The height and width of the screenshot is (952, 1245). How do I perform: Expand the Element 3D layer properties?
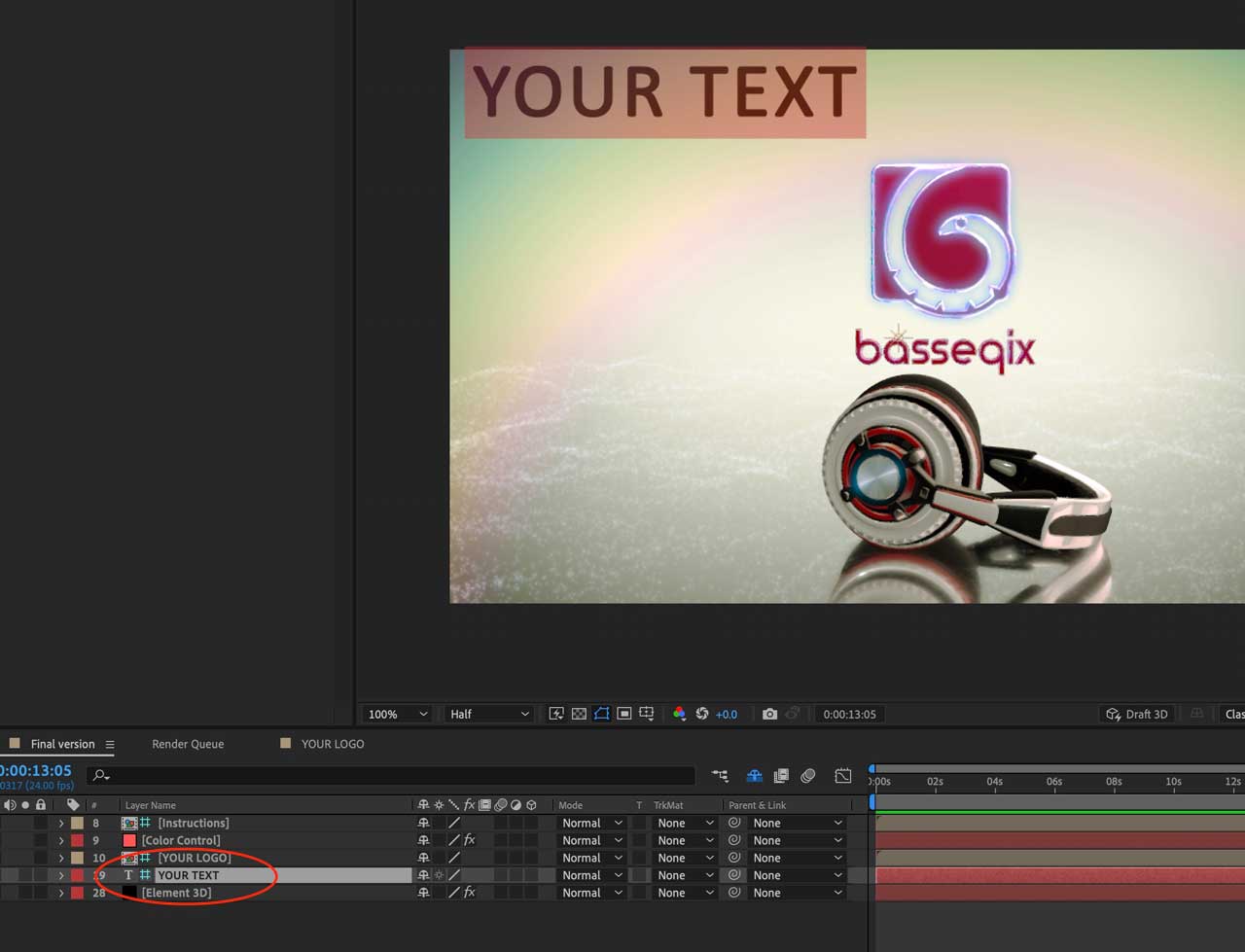coord(61,893)
